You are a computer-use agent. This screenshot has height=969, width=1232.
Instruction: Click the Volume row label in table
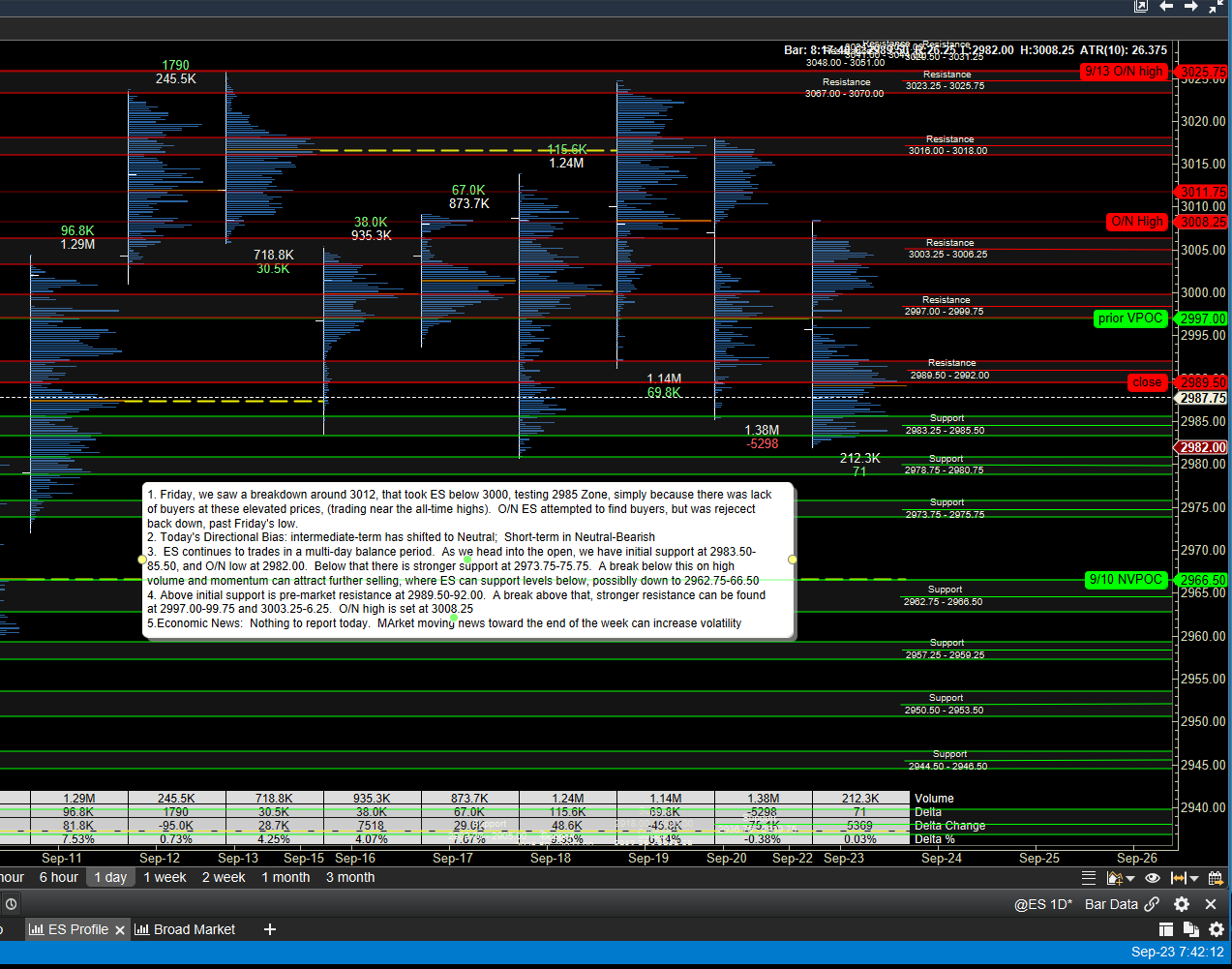934,799
